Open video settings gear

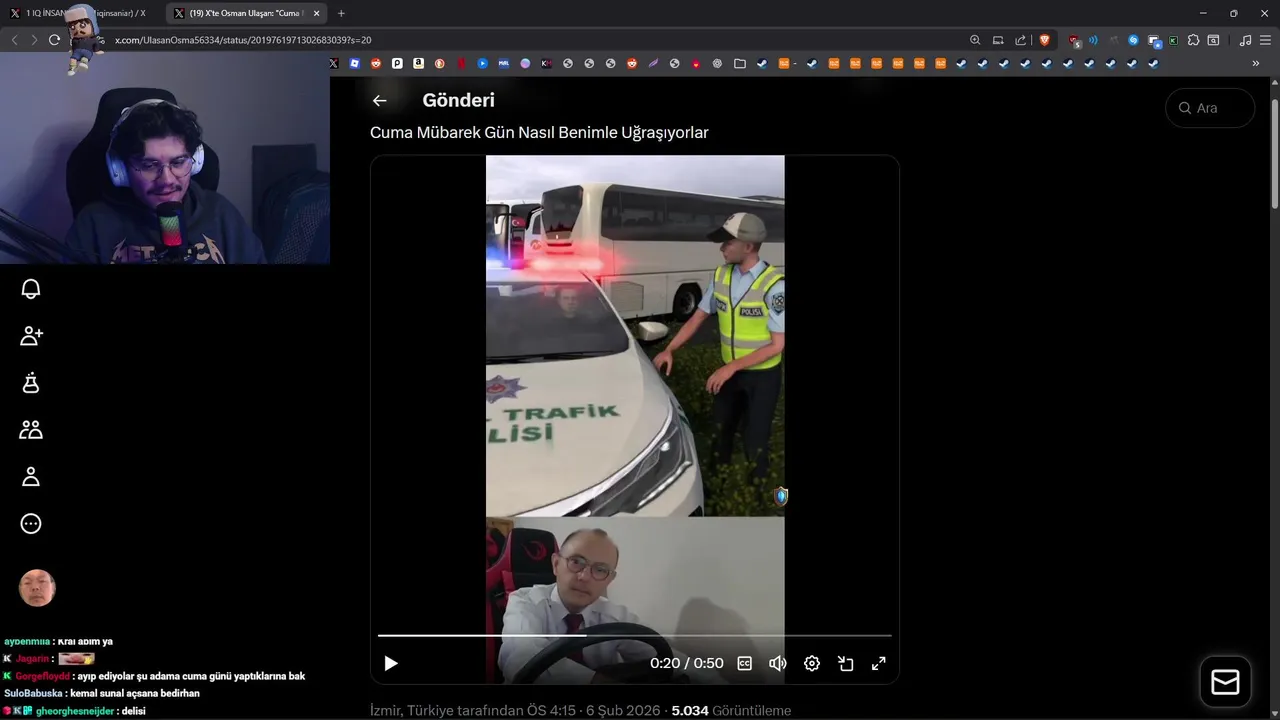click(x=812, y=663)
